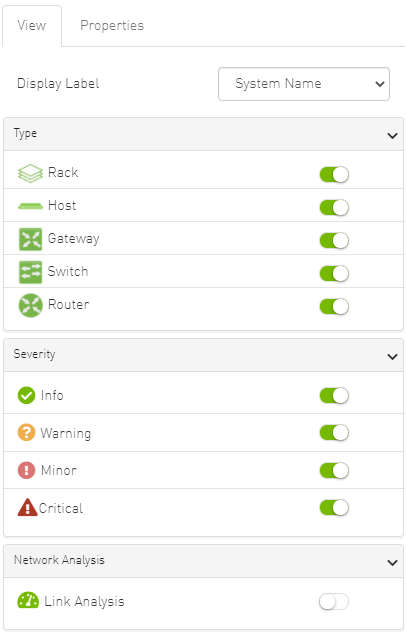Switch to the Properties tab
The image size is (406, 634).
[112, 25]
